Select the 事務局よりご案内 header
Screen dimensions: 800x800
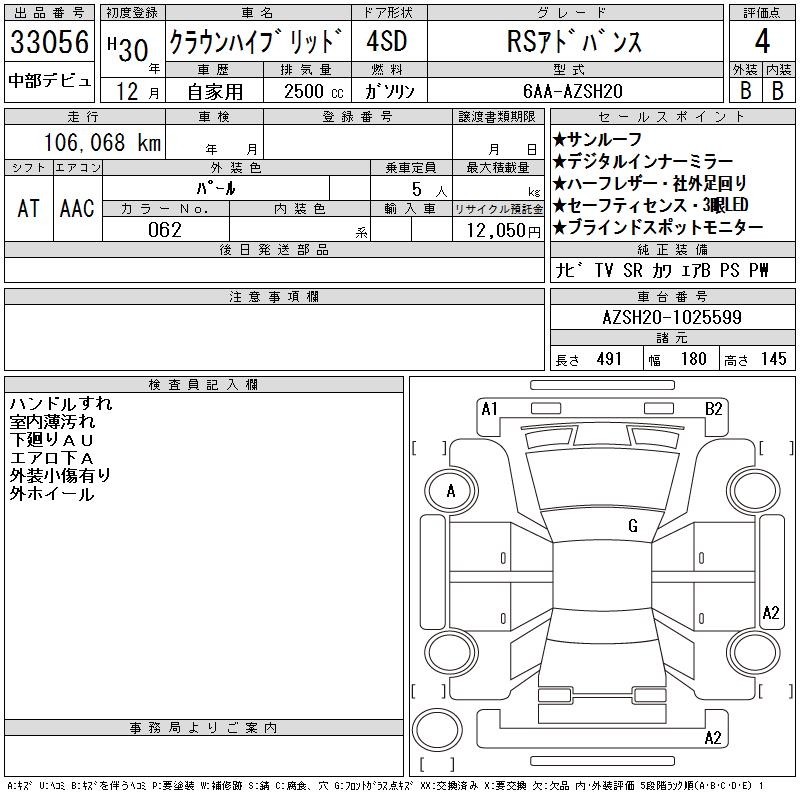[204, 728]
